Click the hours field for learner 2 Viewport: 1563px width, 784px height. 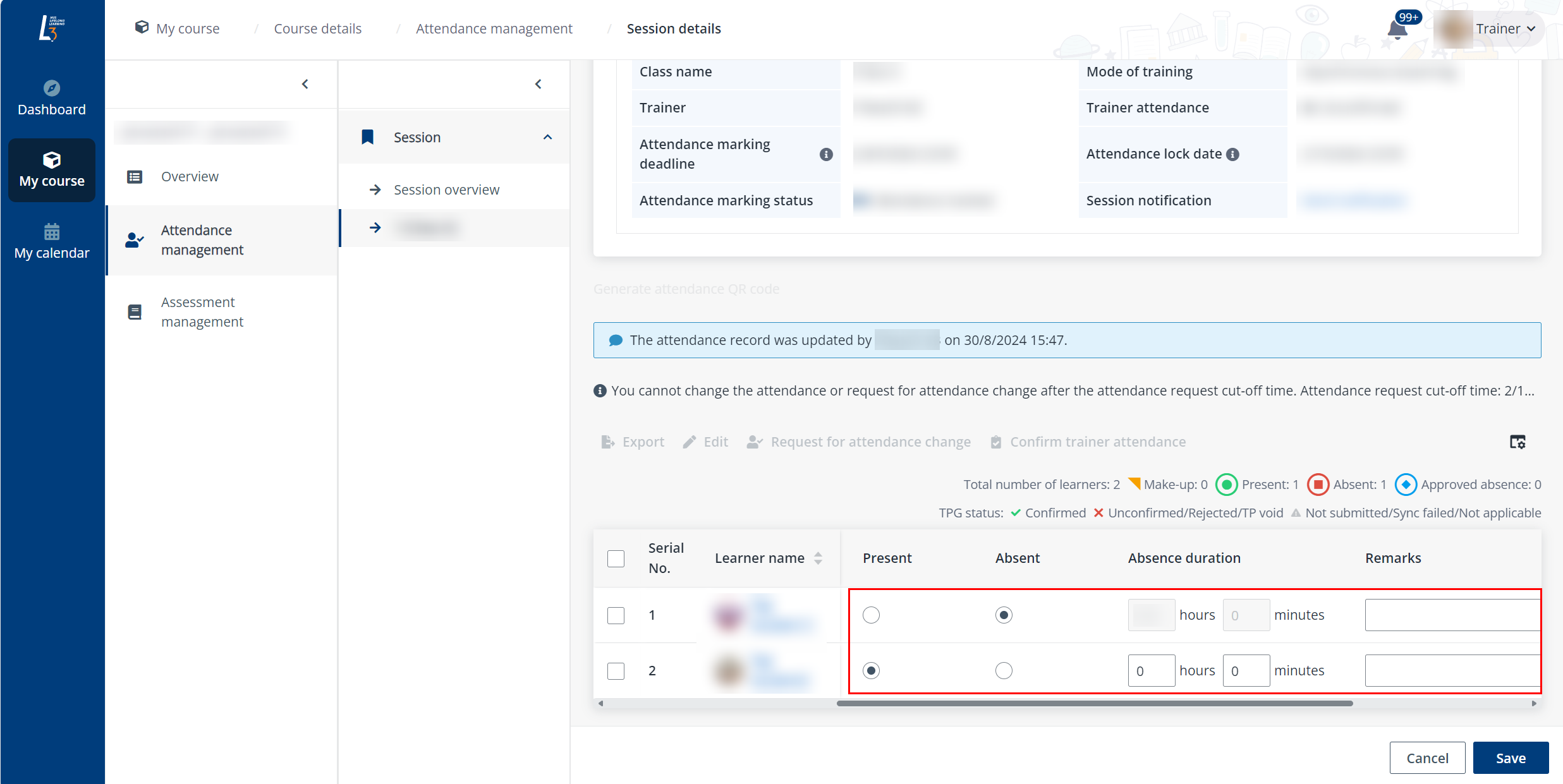coord(1152,671)
